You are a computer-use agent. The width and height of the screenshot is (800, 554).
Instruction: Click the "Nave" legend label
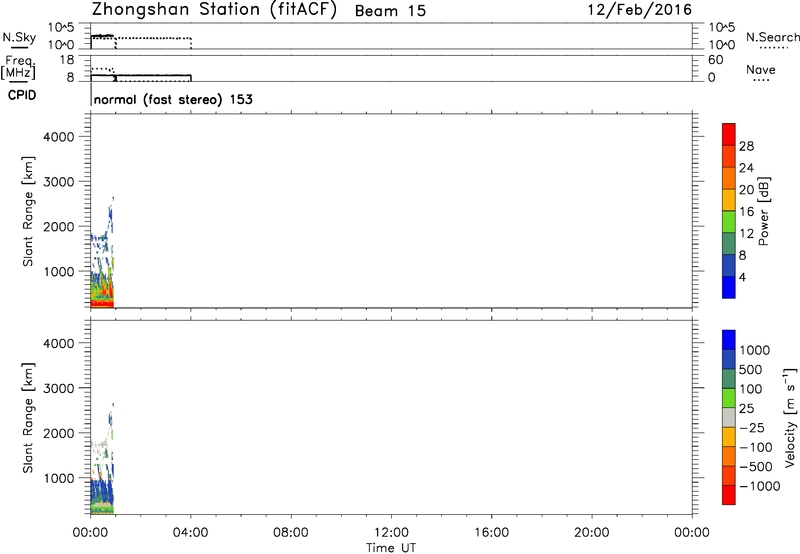pyautogui.click(x=760, y=69)
